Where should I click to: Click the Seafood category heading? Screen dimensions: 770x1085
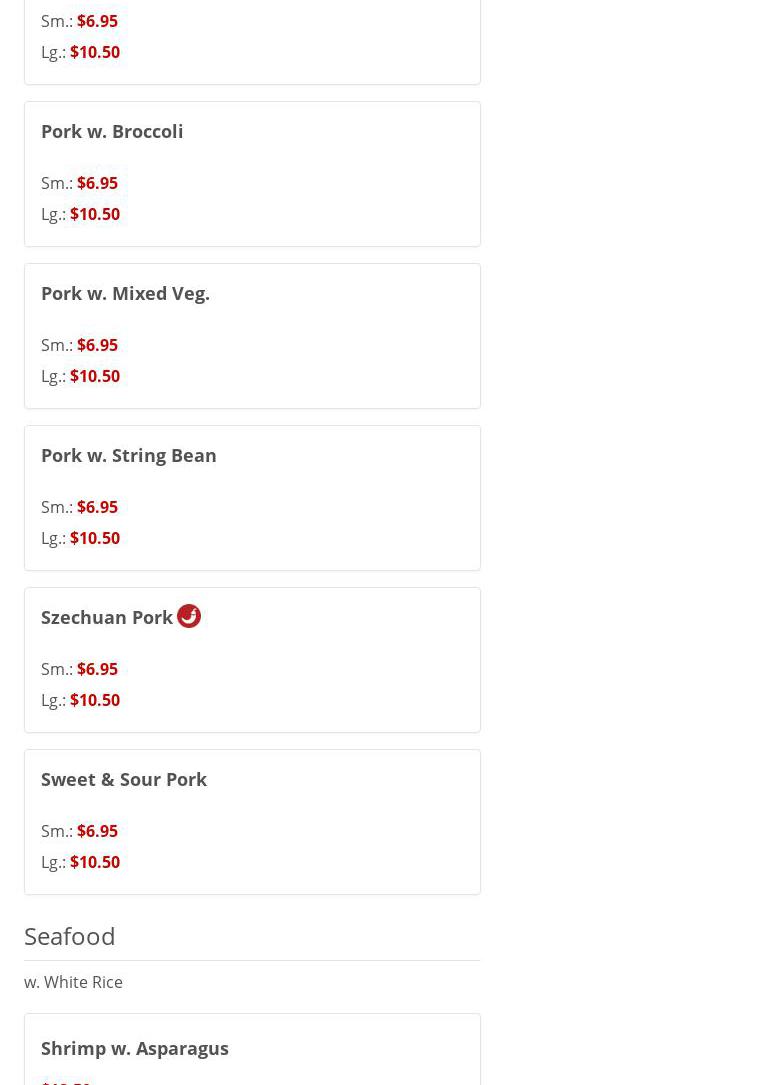coord(70,936)
